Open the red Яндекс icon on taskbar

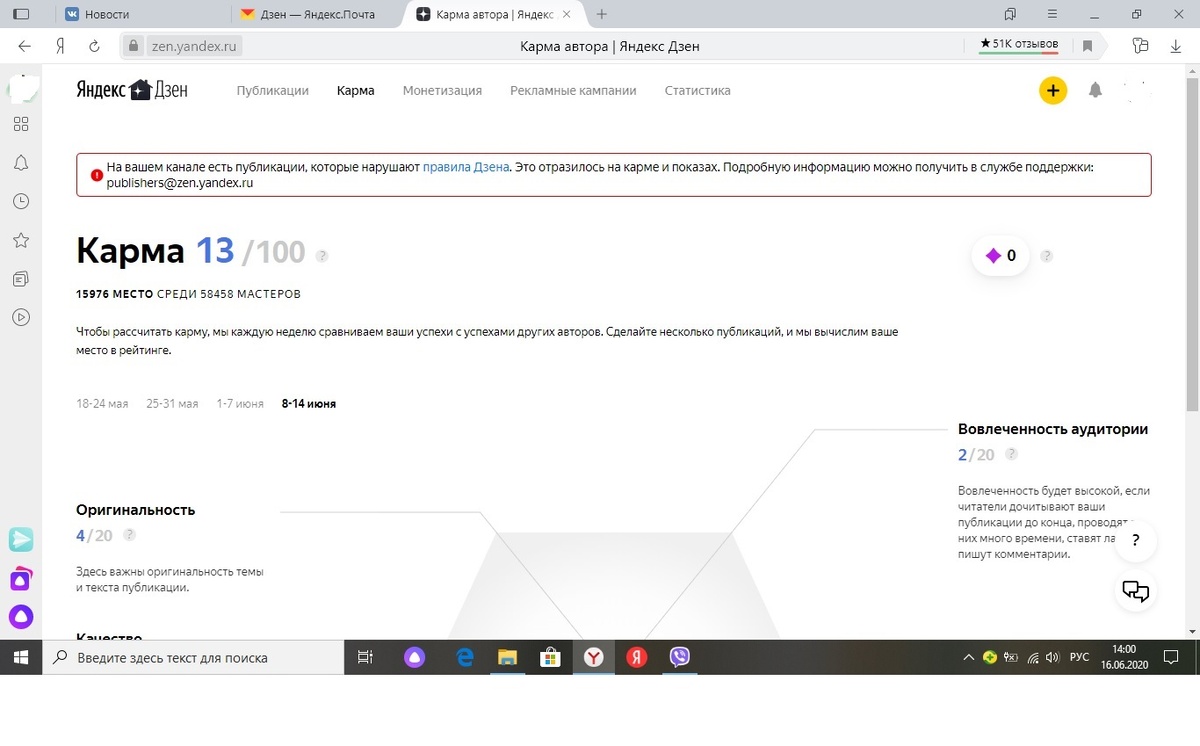(x=636, y=657)
